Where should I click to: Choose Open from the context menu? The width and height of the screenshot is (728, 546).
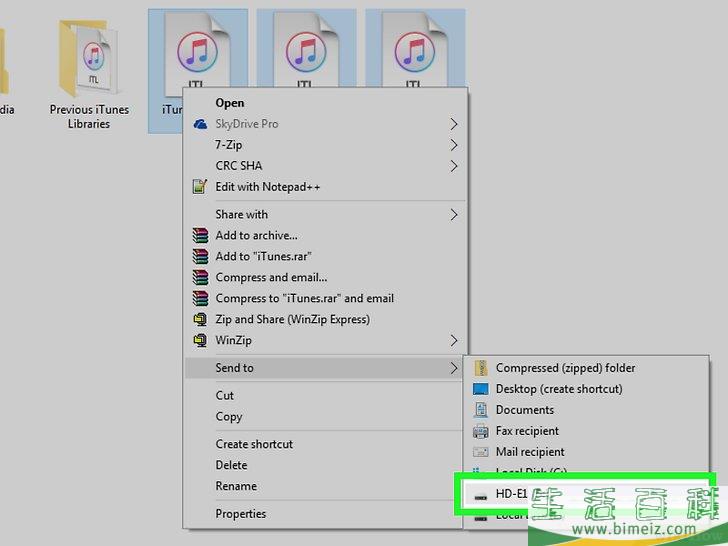point(230,103)
